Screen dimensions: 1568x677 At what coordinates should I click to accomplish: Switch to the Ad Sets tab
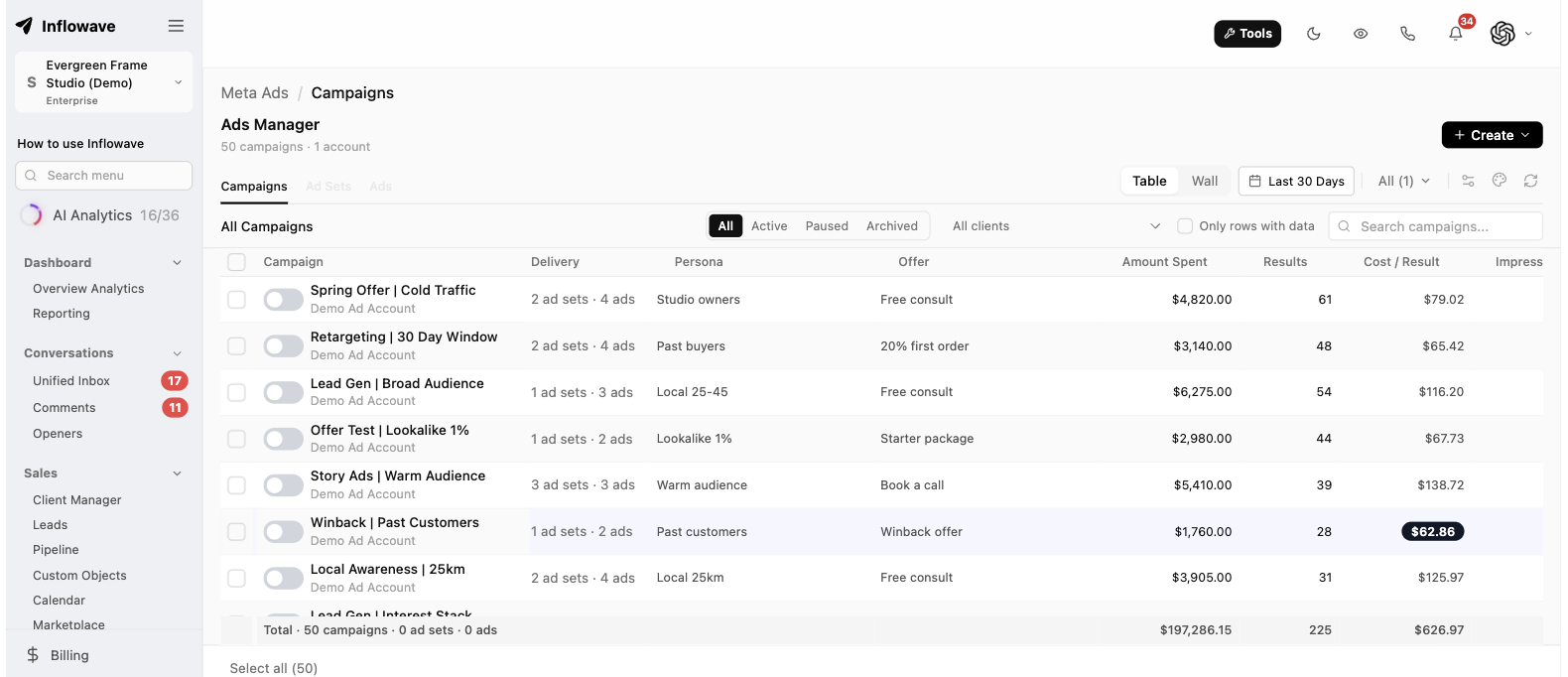coord(328,187)
